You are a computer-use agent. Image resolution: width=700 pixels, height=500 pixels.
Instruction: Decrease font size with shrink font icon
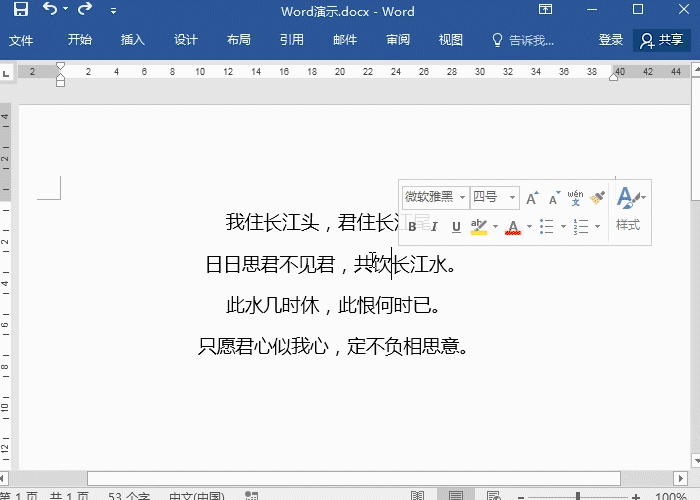554,198
